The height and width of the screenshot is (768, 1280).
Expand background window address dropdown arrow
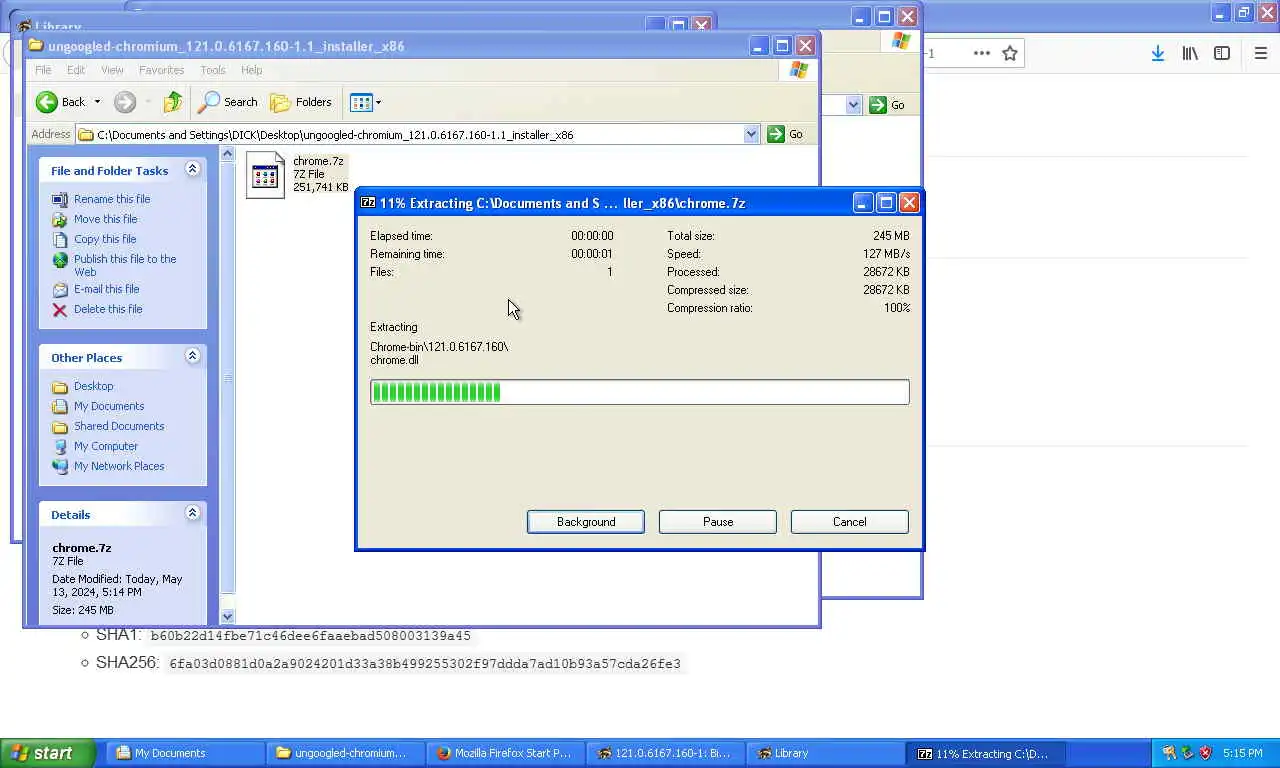(853, 105)
